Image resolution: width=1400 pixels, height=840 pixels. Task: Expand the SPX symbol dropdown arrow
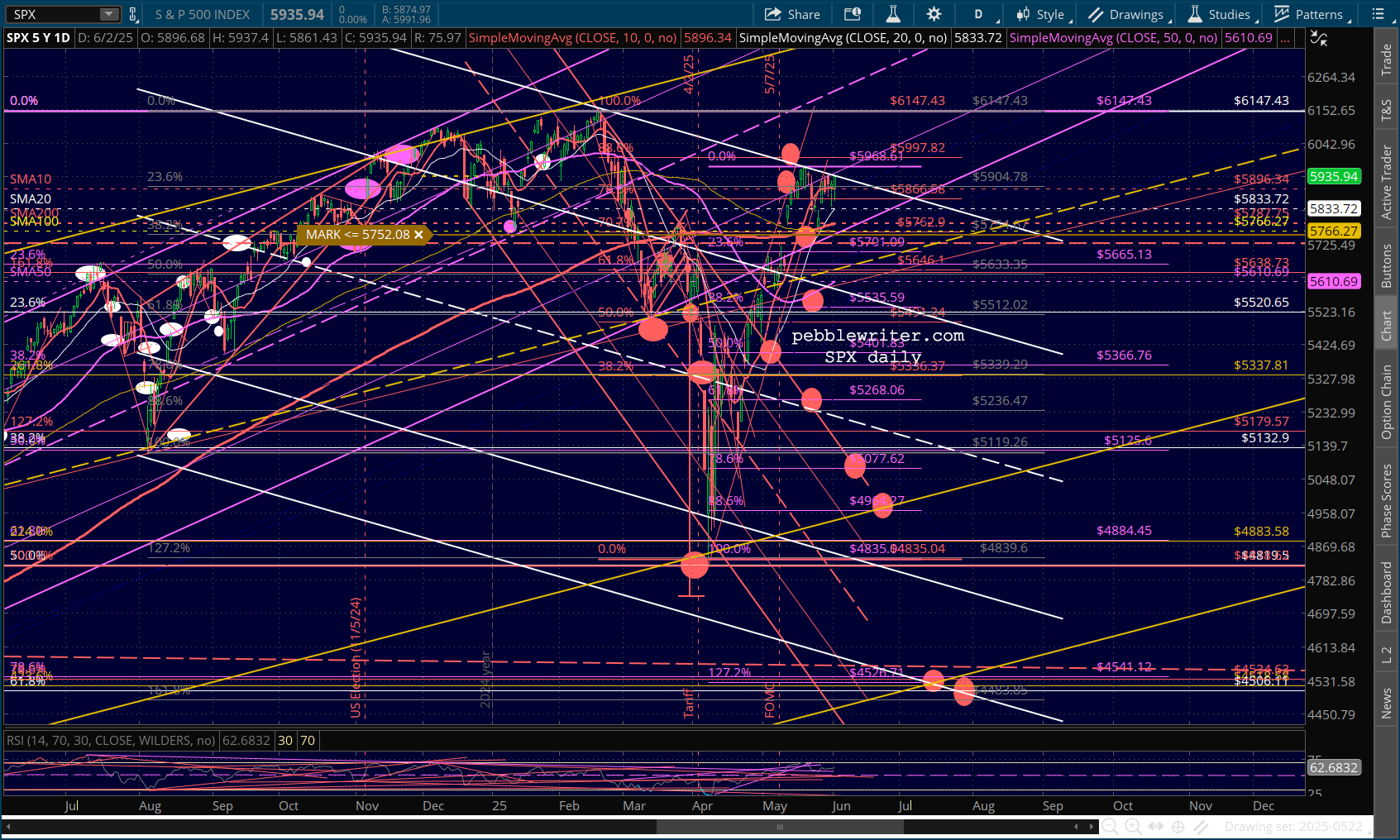point(109,14)
